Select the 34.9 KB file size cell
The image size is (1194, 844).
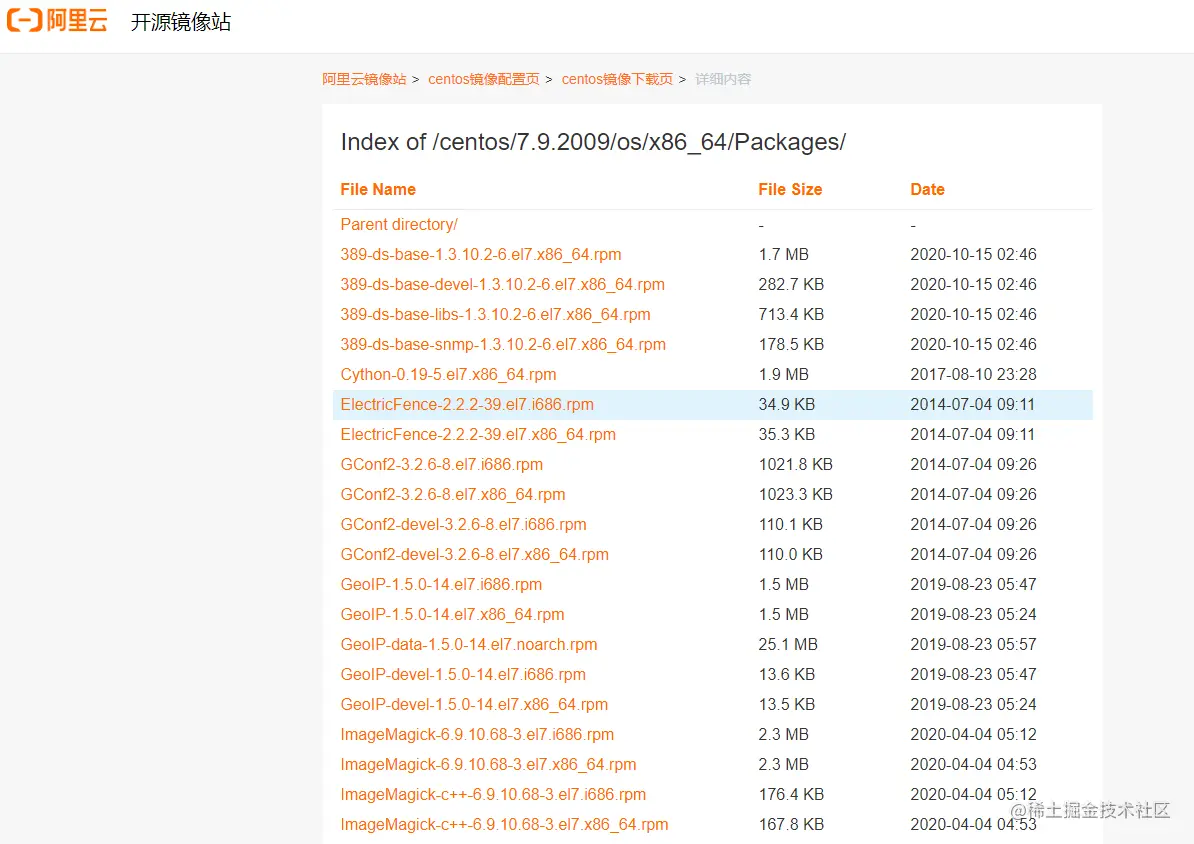point(787,404)
